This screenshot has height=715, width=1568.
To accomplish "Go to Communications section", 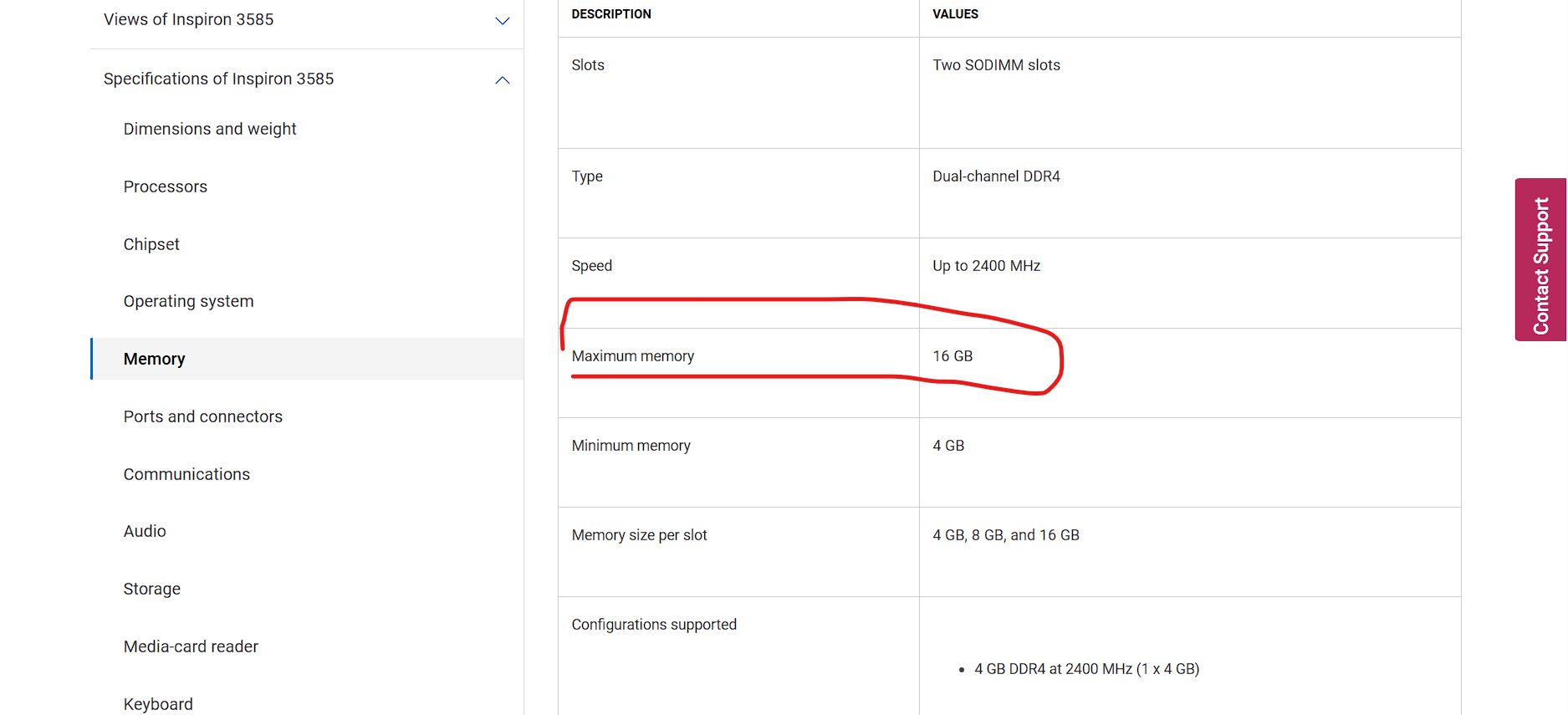I will [x=186, y=474].
